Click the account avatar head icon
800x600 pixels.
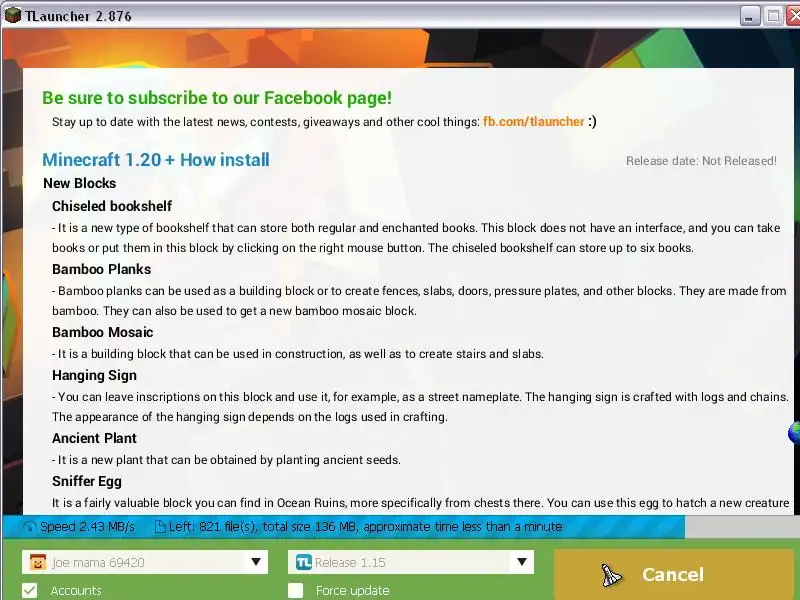click(38, 562)
